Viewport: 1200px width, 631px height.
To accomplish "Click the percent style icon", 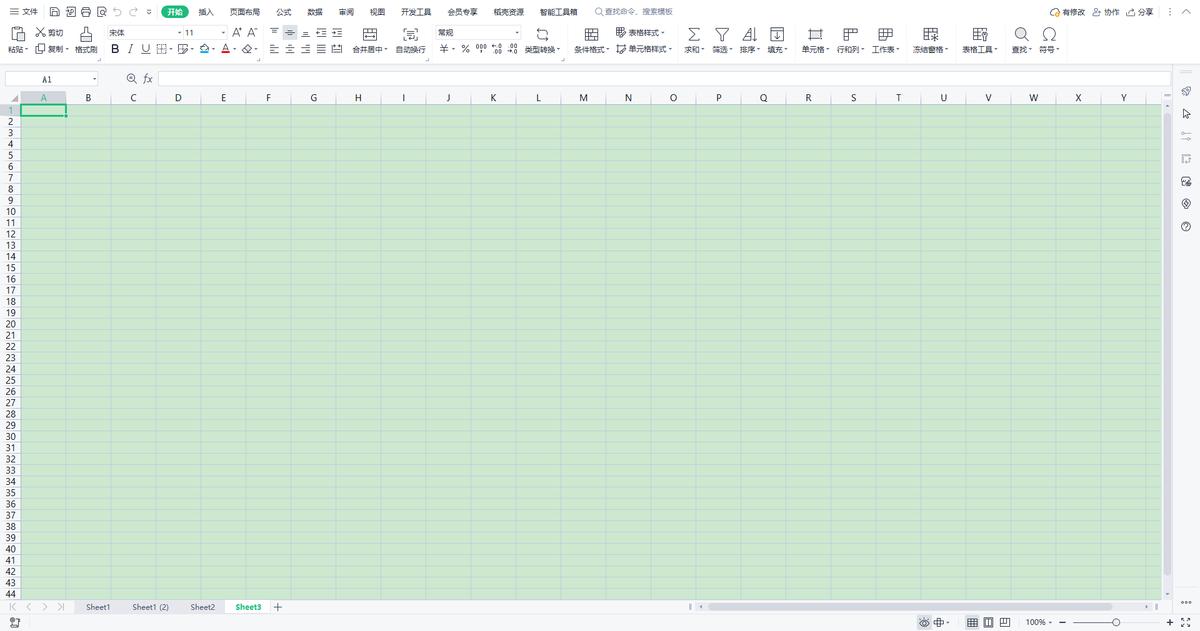I will point(465,49).
